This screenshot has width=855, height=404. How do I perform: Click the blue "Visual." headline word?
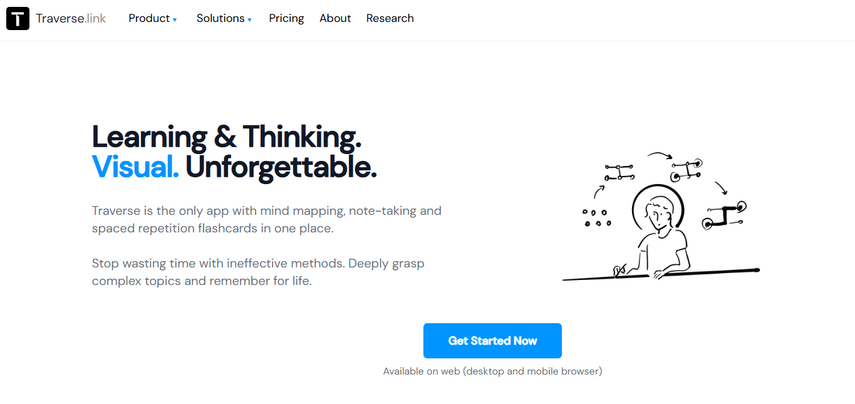click(135, 166)
